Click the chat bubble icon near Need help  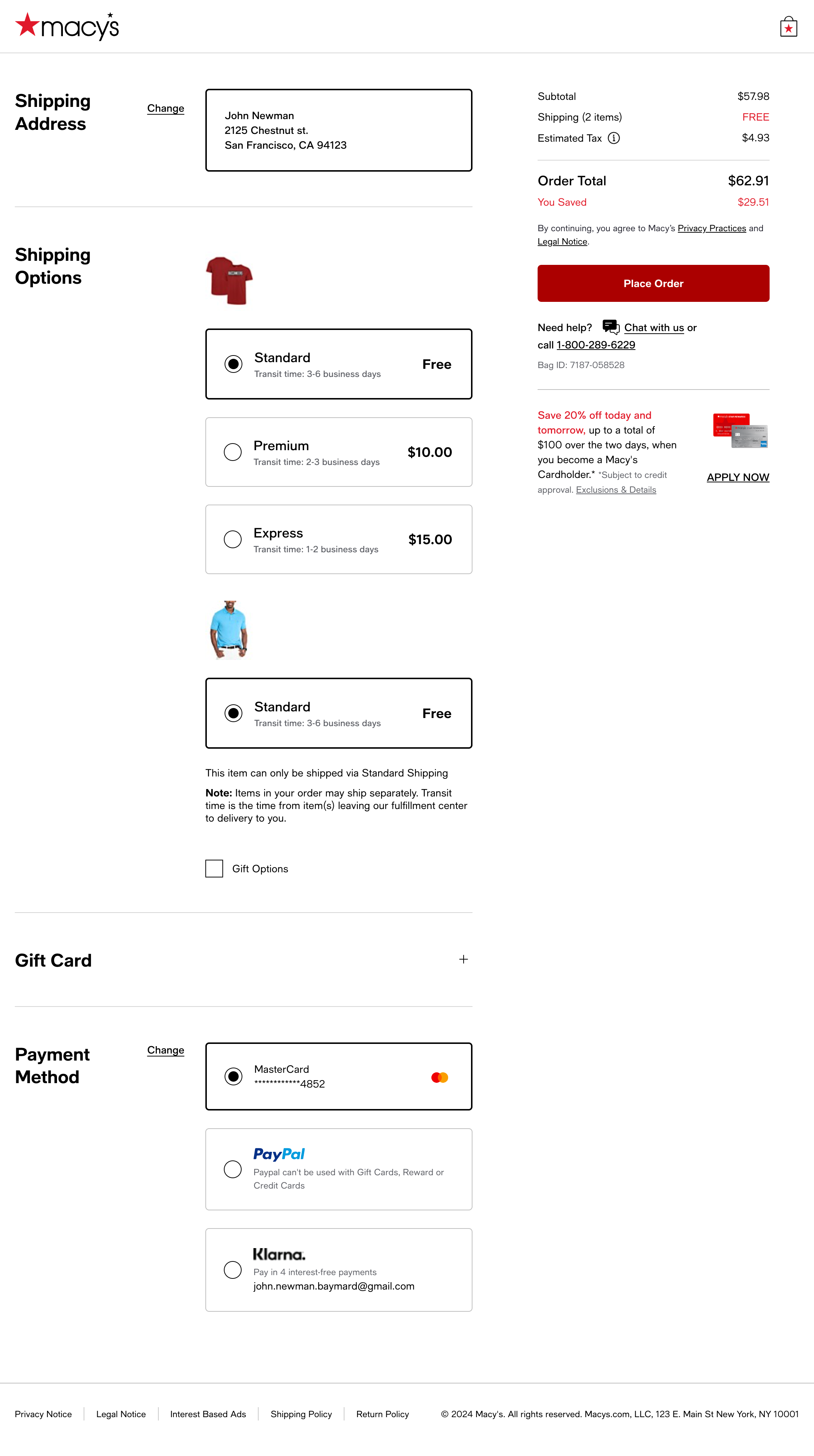click(x=610, y=327)
